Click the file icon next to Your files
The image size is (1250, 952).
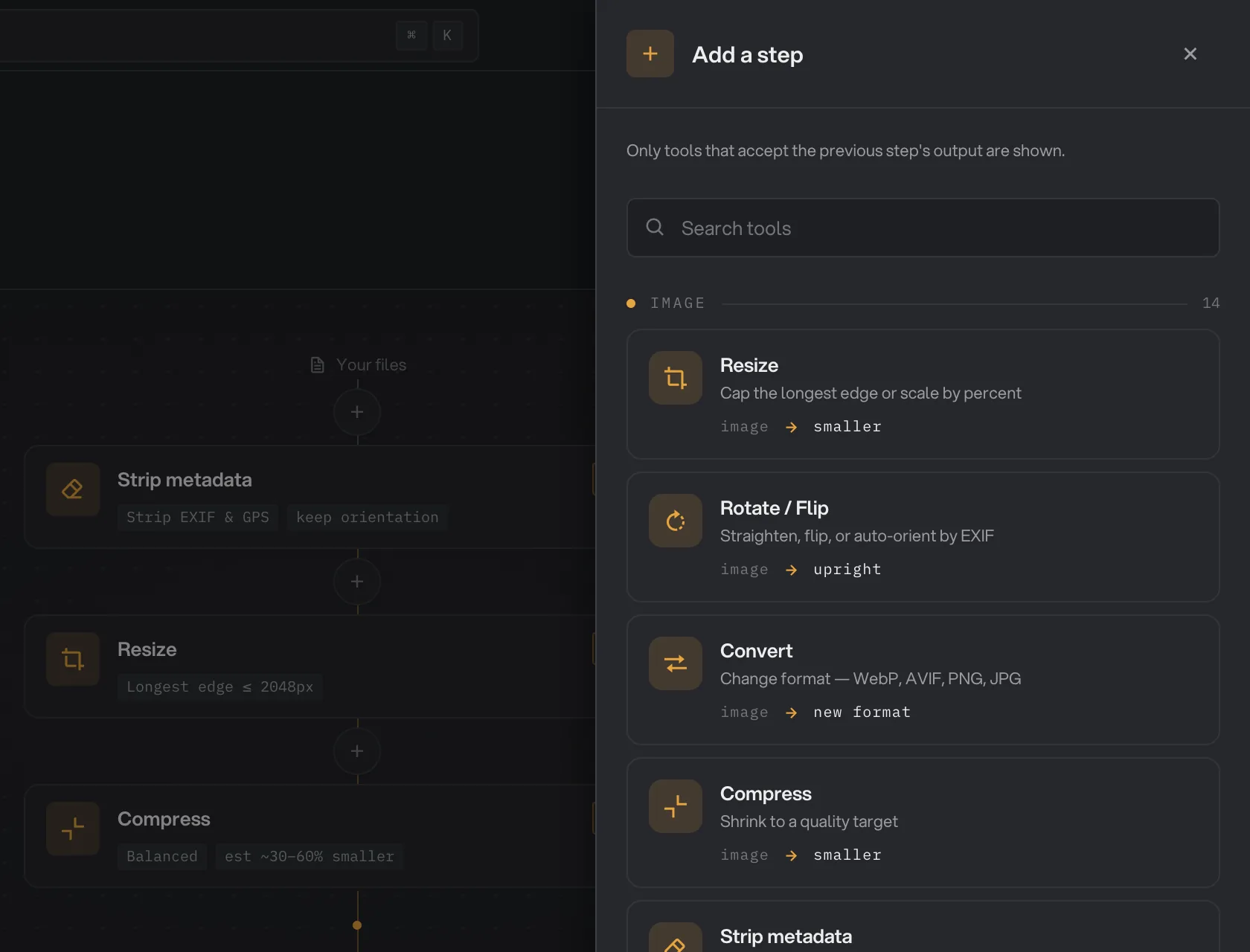point(318,364)
